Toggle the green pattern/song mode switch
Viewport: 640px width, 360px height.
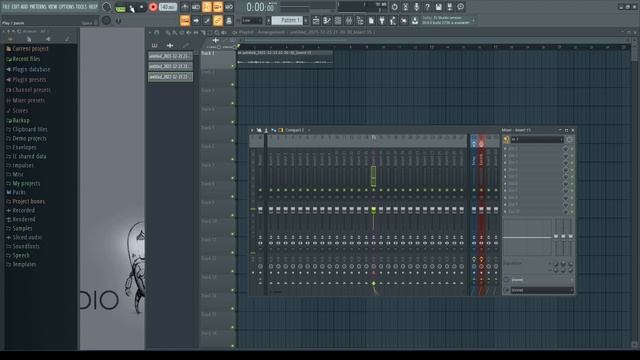[121, 8]
